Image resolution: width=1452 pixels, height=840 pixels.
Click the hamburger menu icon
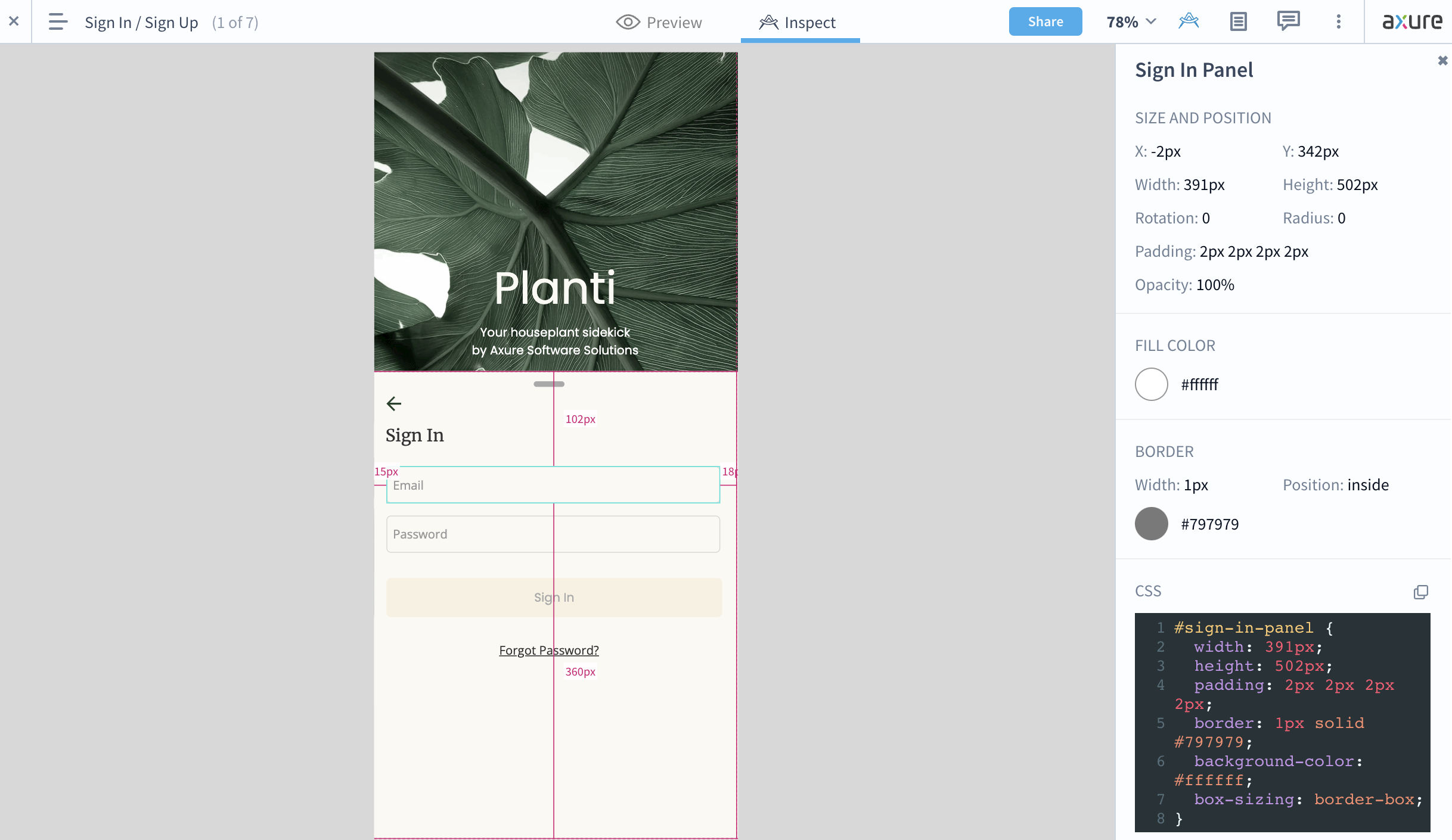pyautogui.click(x=56, y=21)
